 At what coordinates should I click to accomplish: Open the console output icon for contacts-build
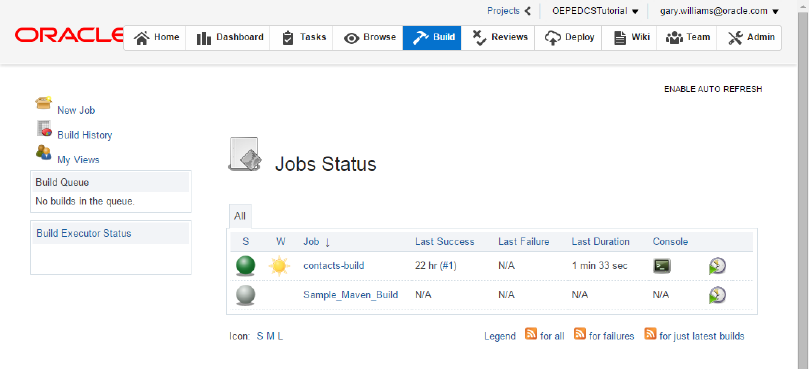(x=662, y=266)
